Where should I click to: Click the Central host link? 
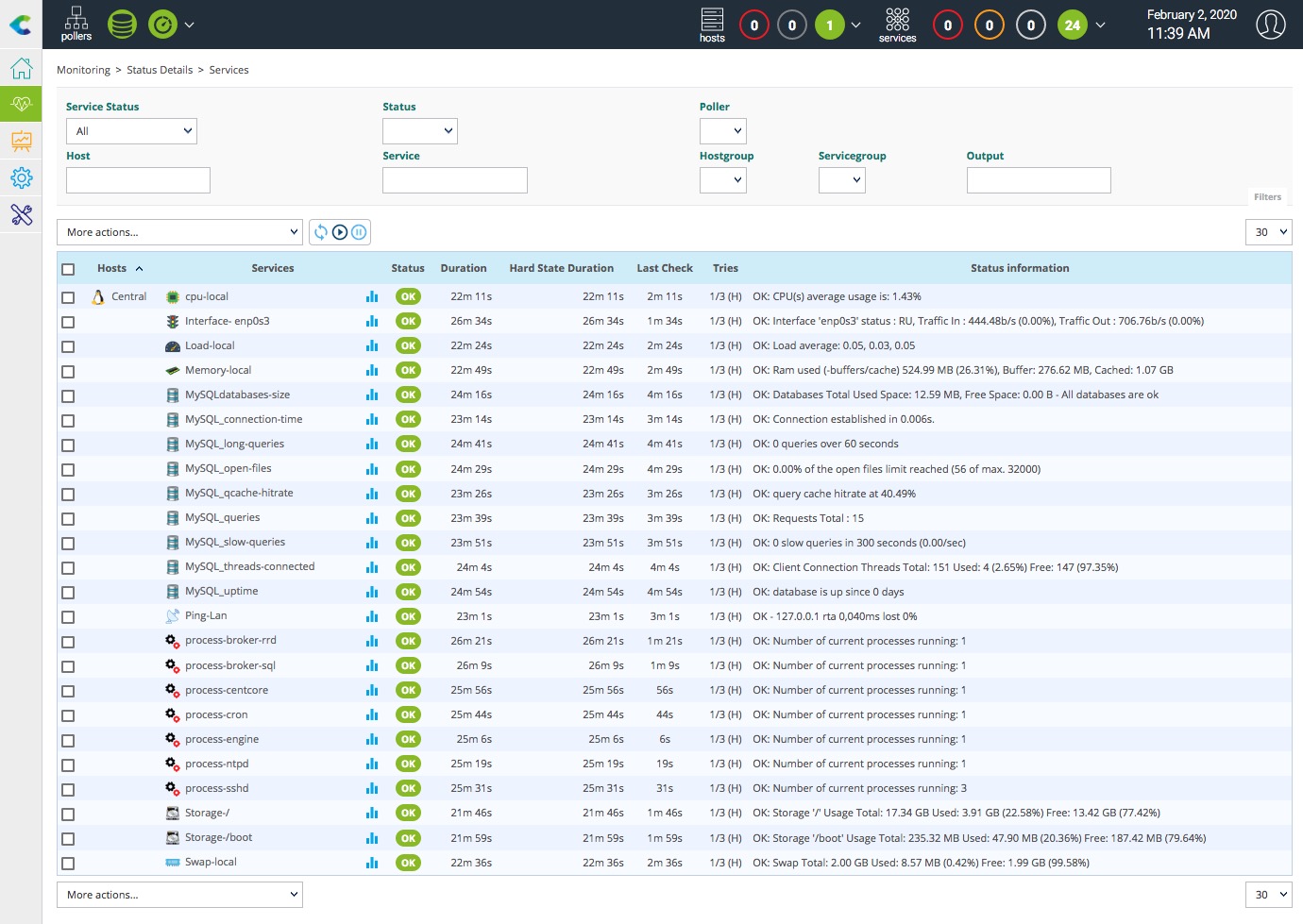tap(128, 296)
